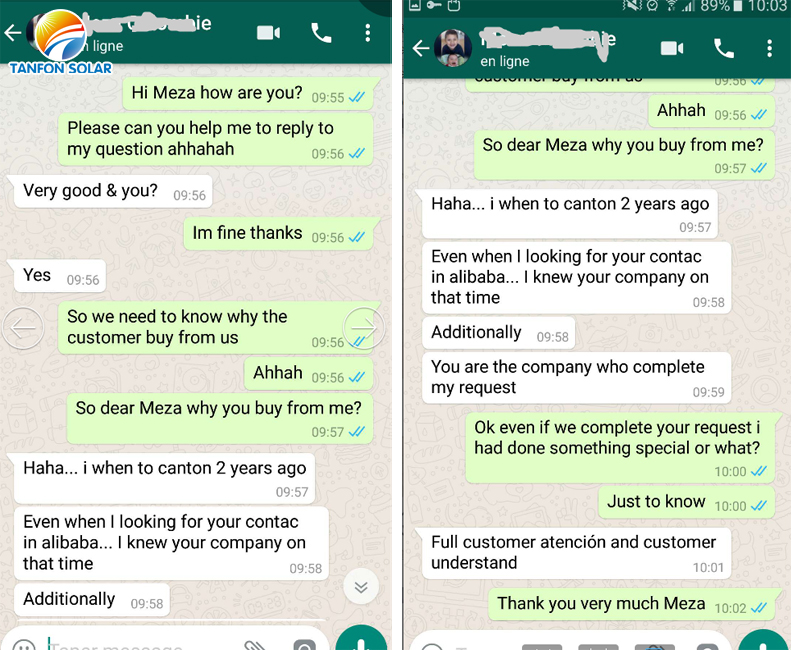Click the attachment paperclip icon

(x=255, y=644)
